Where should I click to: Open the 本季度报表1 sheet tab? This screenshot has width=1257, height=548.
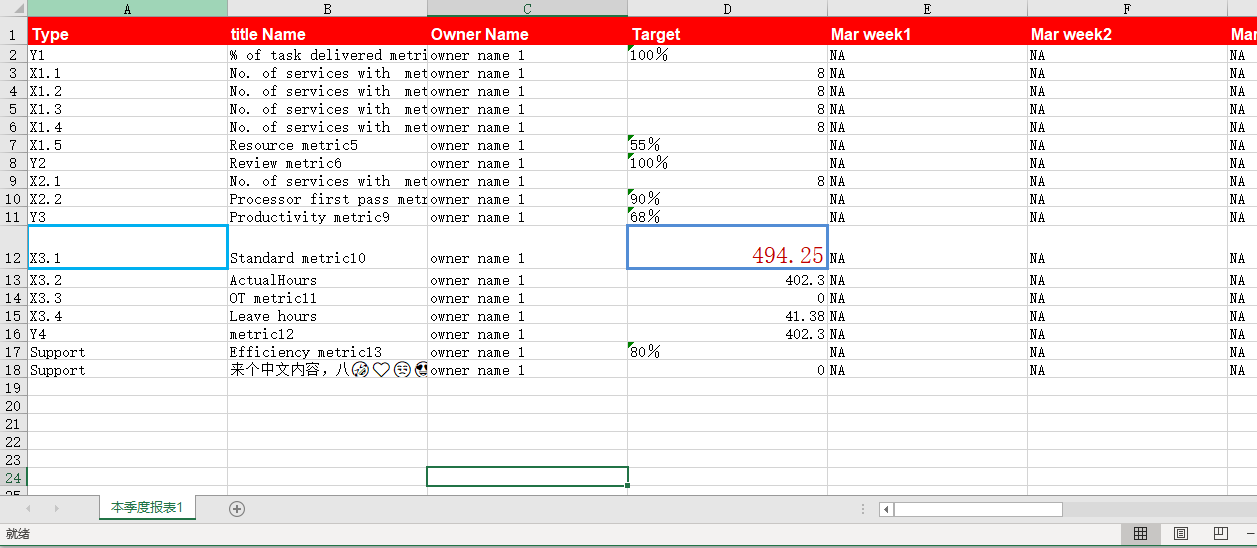point(147,508)
